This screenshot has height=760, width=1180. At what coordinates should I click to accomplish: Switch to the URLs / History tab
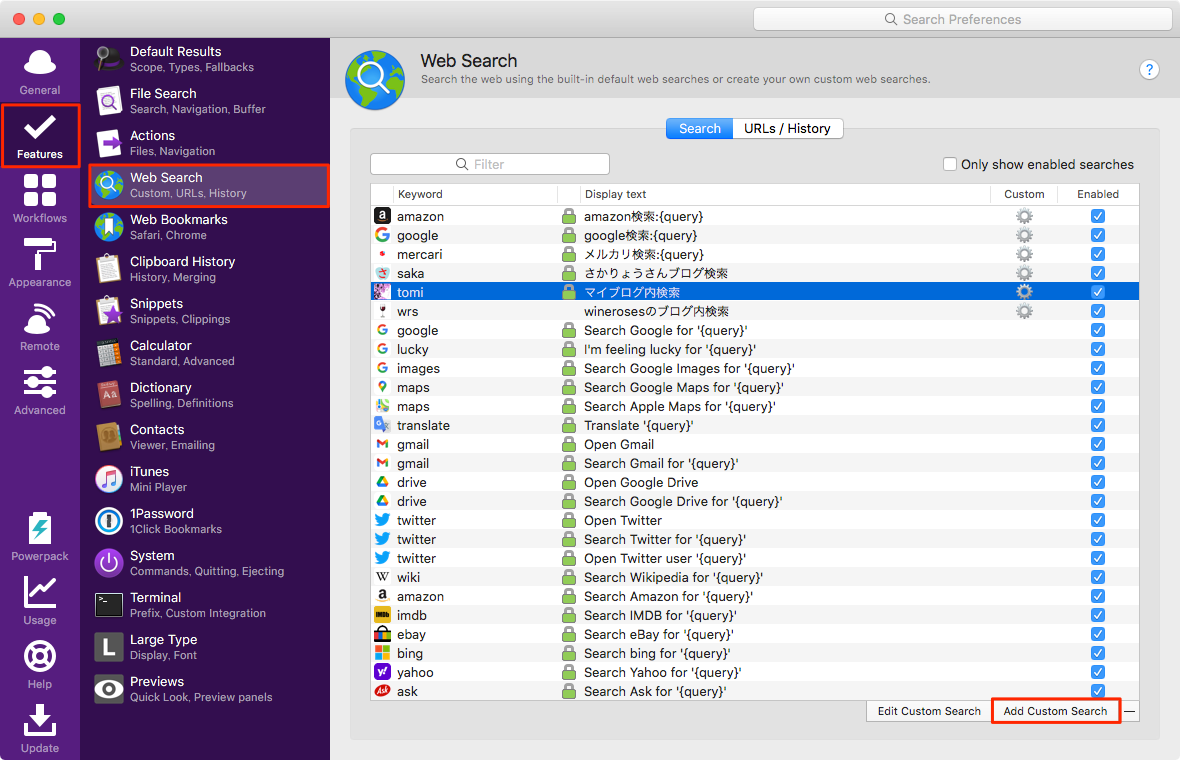(787, 129)
